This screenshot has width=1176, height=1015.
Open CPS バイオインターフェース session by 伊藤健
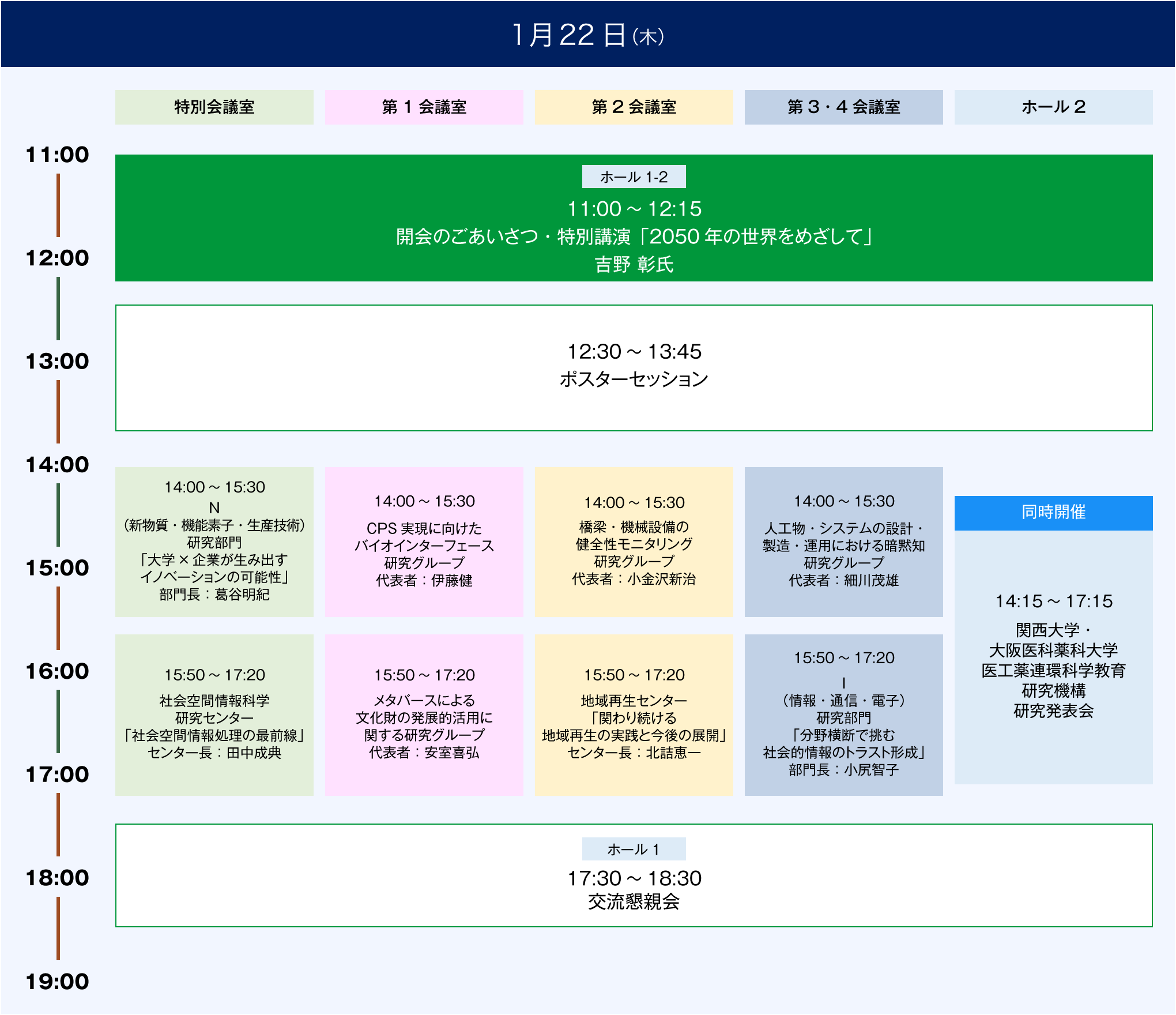coord(424,542)
